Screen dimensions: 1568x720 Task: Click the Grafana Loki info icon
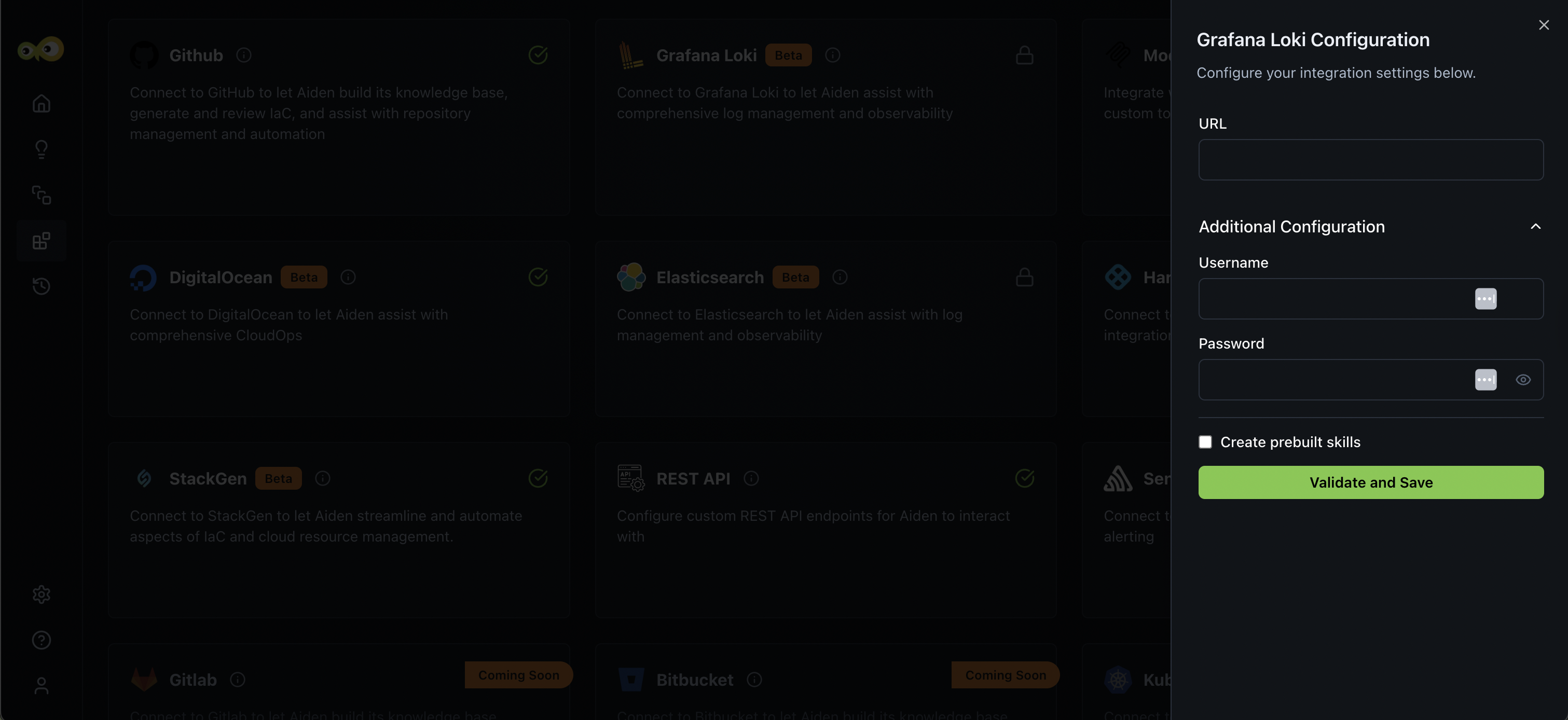pyautogui.click(x=833, y=56)
